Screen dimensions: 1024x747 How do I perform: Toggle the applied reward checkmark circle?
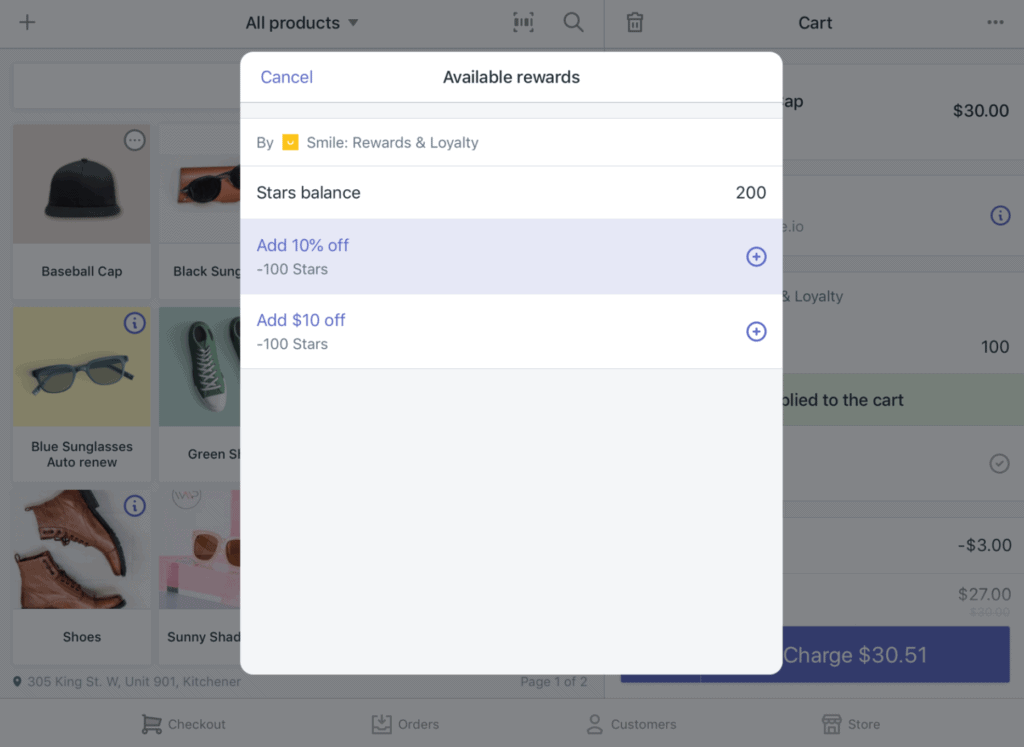999,464
